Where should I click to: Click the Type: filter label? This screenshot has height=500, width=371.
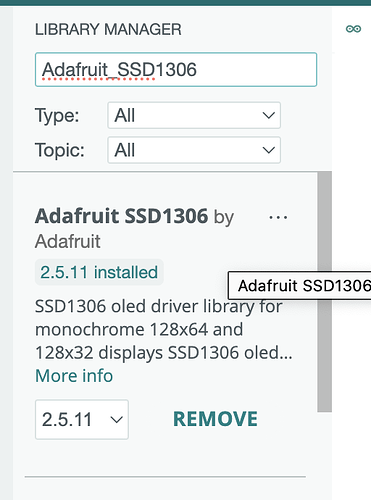click(57, 116)
